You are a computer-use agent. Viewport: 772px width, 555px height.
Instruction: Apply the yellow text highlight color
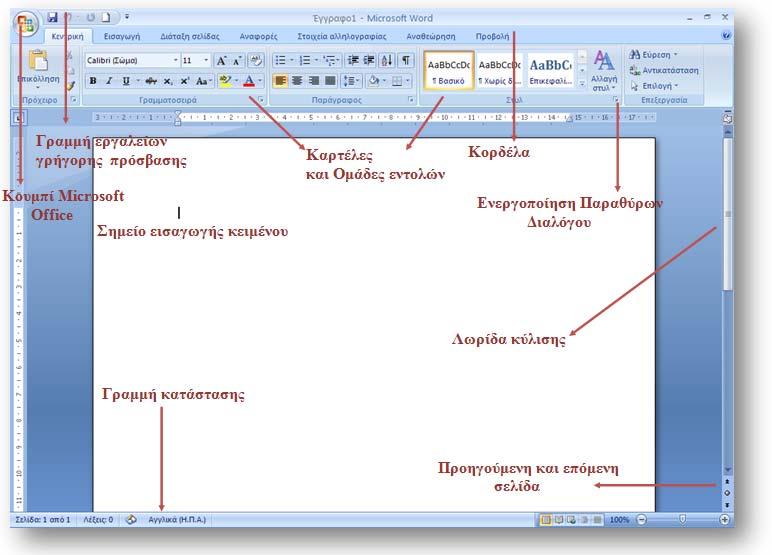click(225, 81)
